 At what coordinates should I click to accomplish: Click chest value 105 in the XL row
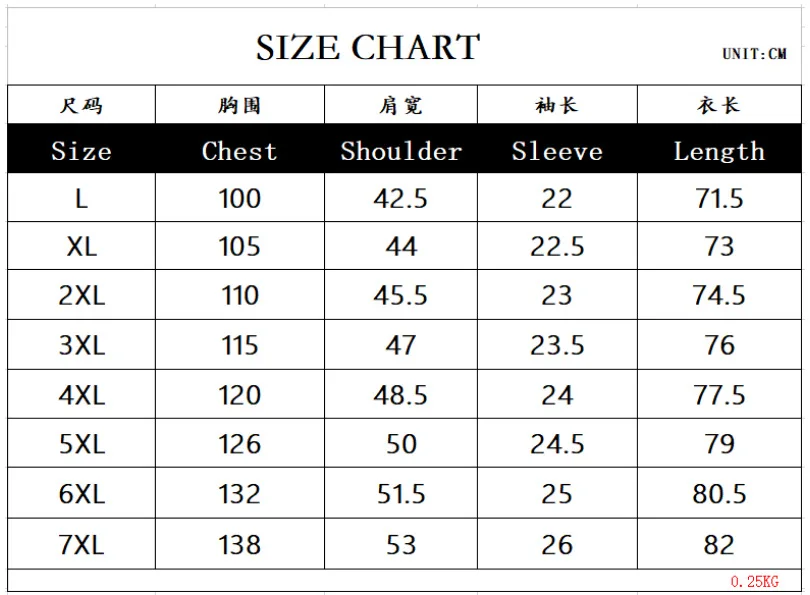point(239,247)
